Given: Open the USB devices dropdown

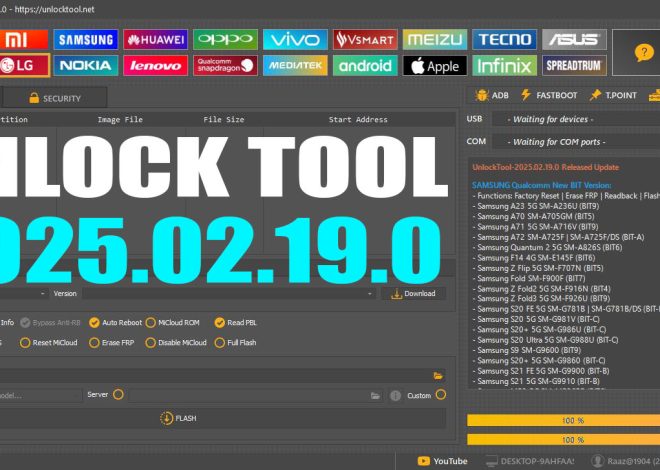Looking at the screenshot, I should pyautogui.click(x=576, y=119).
